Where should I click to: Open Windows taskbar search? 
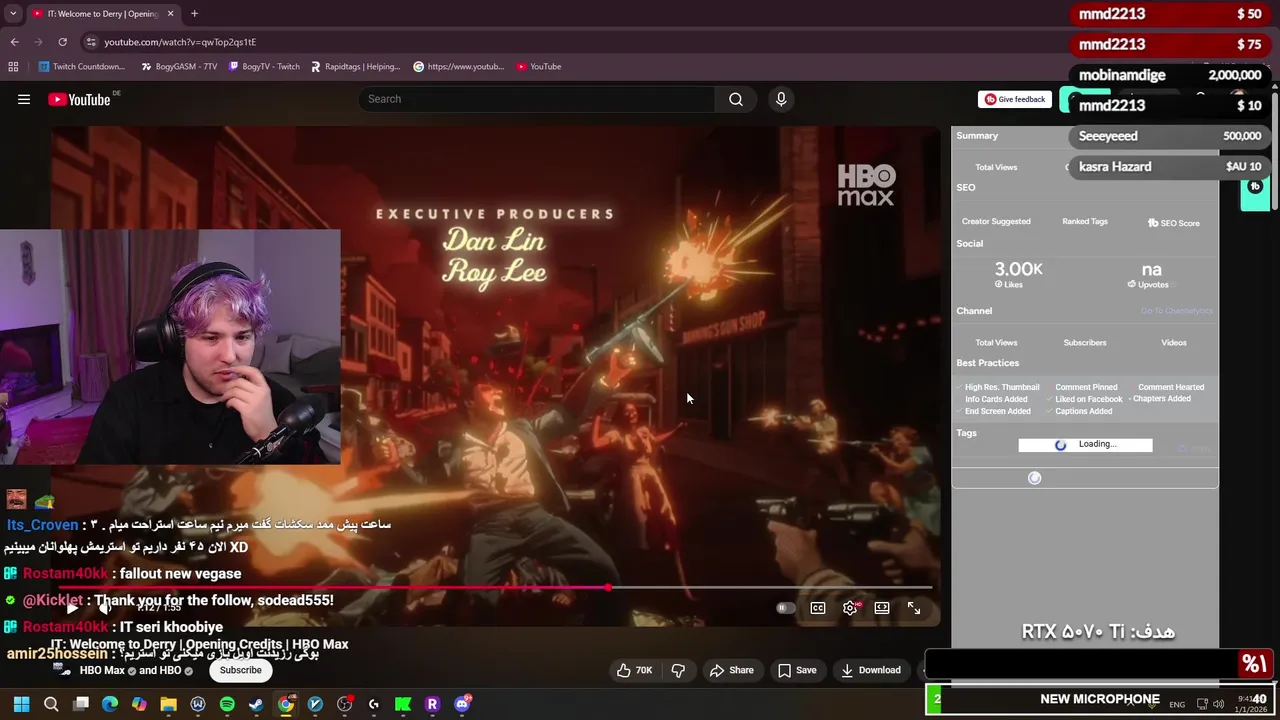[51, 704]
